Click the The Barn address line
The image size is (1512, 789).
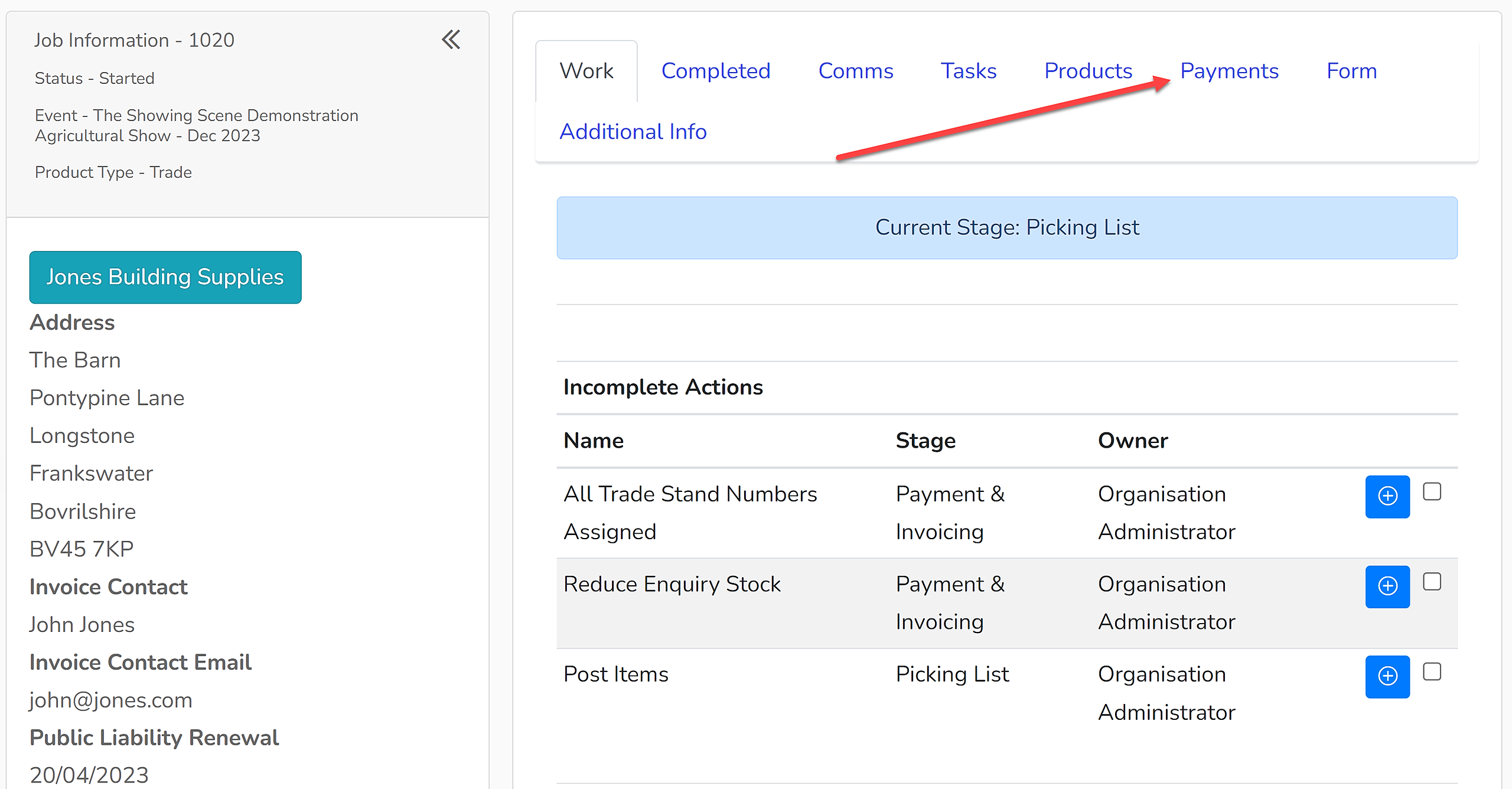(75, 360)
